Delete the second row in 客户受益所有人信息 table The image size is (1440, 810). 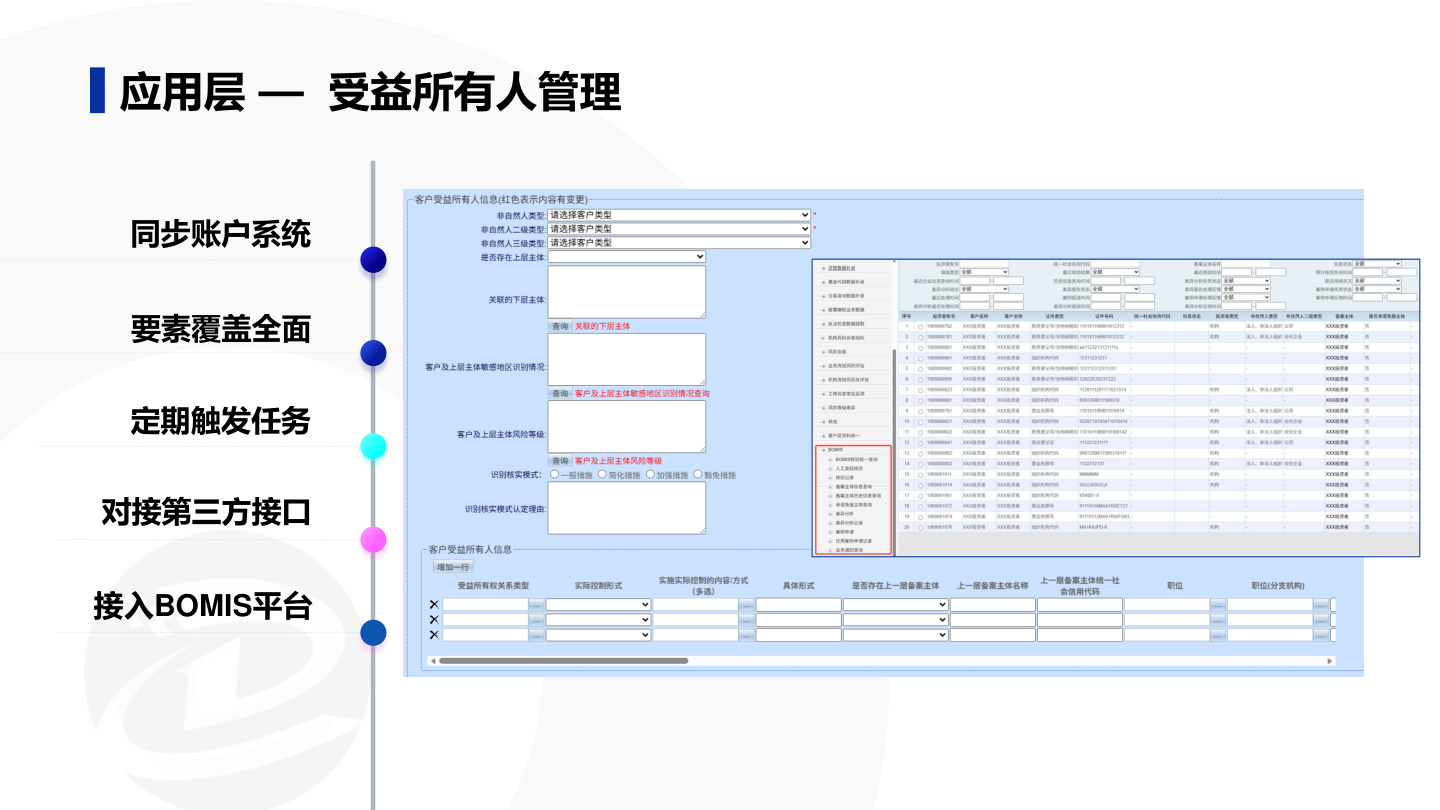tap(434, 620)
